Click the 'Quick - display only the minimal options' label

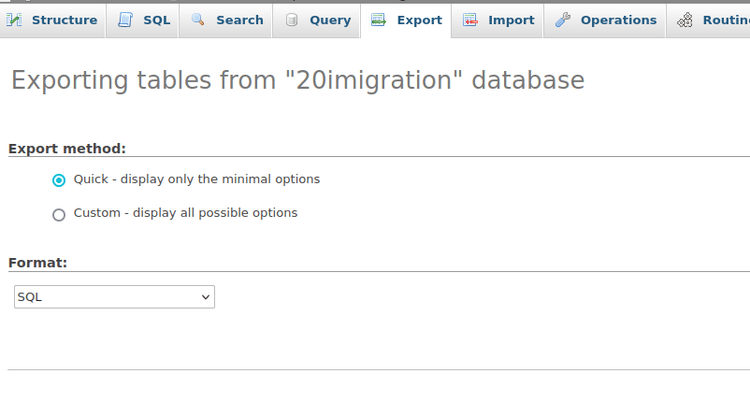click(x=197, y=179)
